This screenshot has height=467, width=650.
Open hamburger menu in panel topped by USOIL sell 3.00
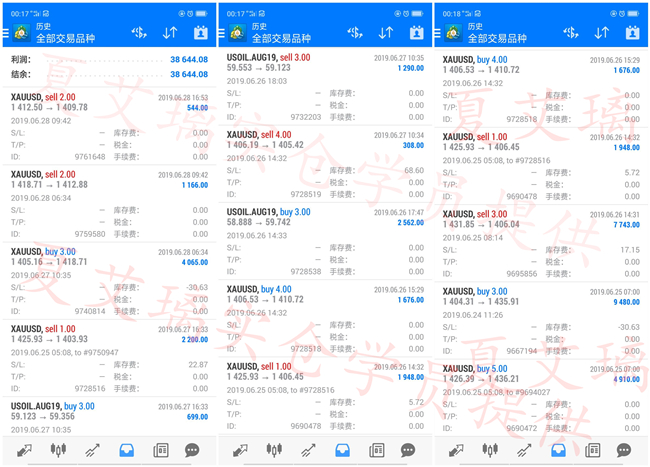click(221, 33)
